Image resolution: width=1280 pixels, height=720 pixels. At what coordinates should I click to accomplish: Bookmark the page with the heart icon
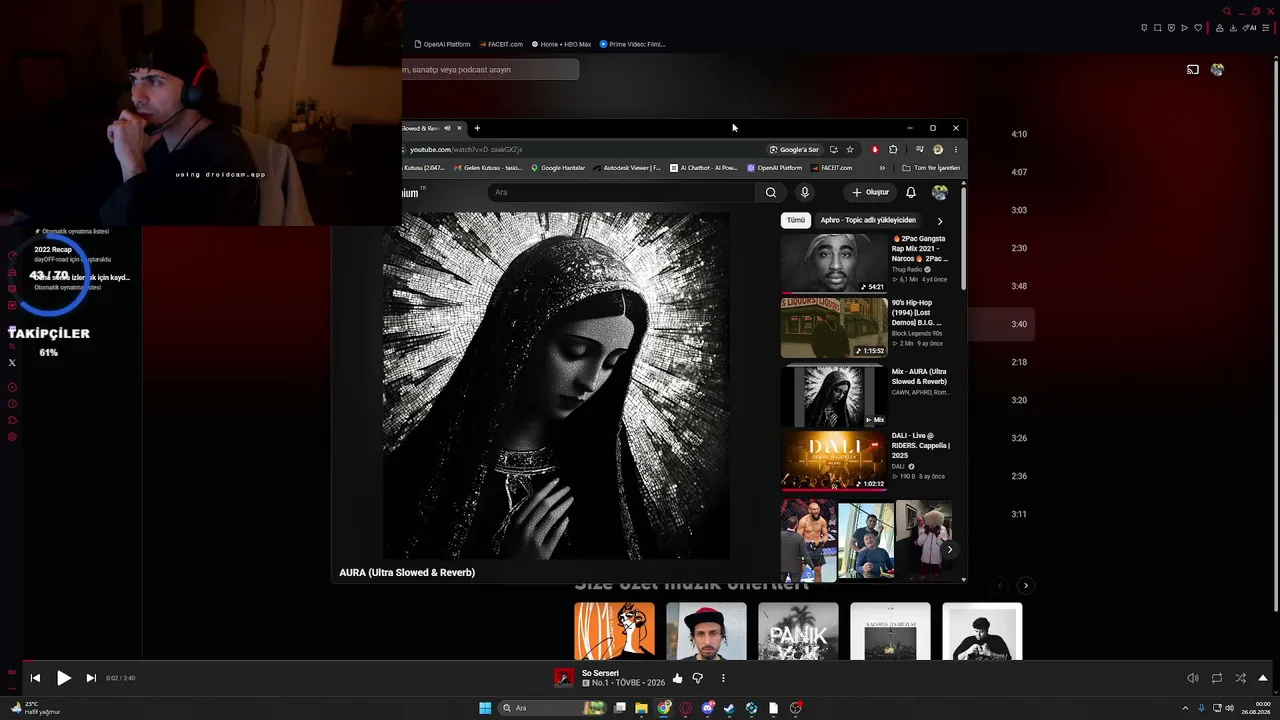click(x=1198, y=28)
